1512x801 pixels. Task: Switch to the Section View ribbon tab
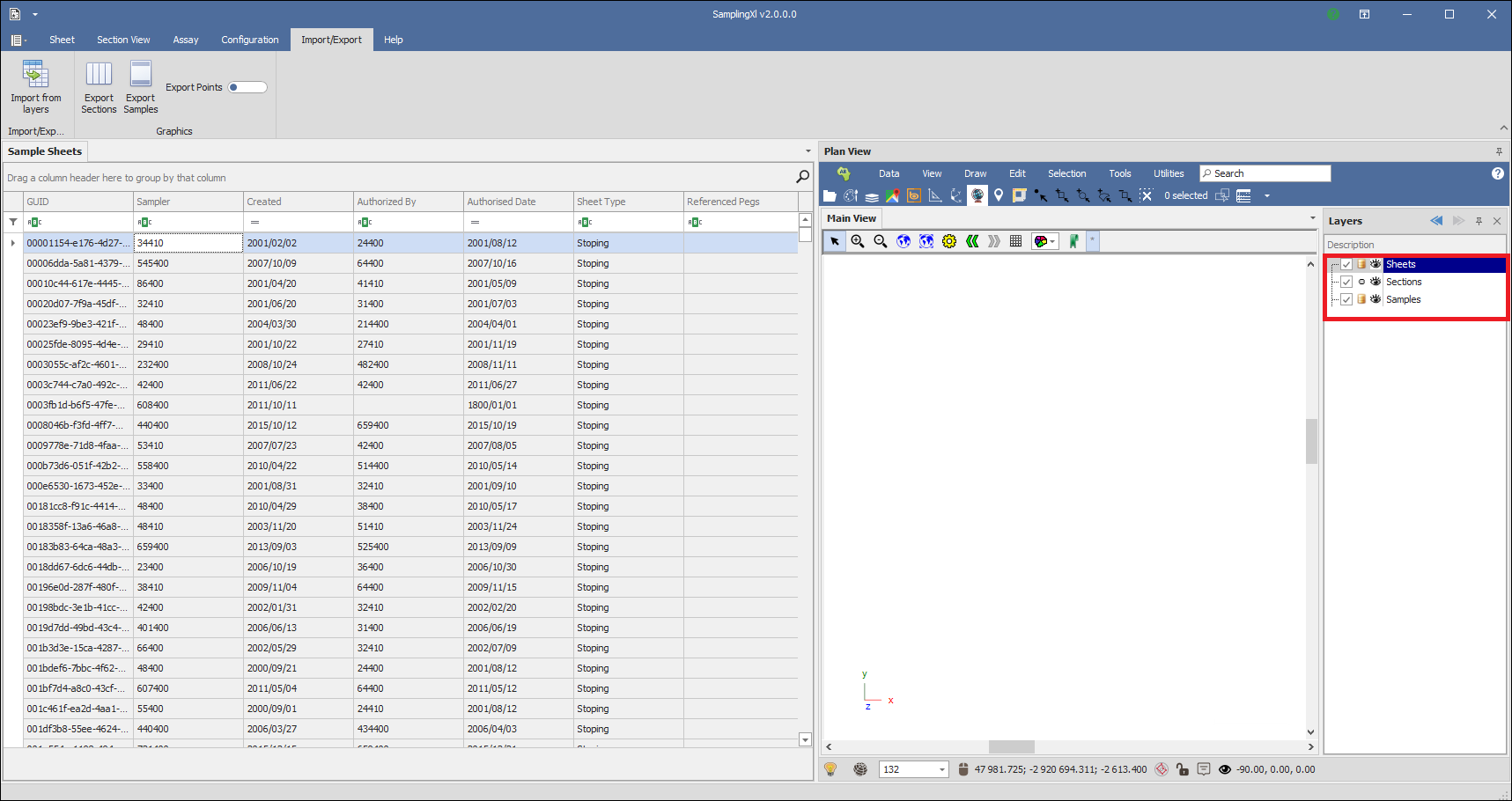coord(123,40)
